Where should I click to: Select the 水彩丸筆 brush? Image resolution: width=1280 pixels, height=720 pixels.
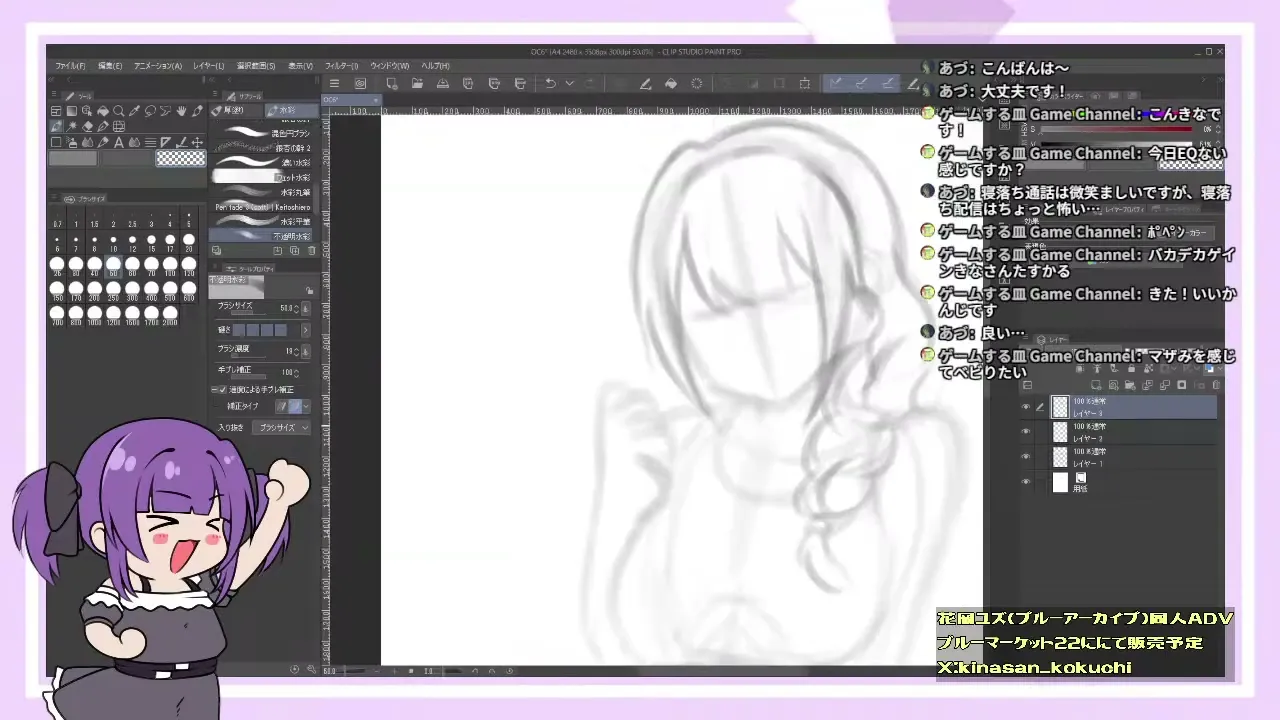[261, 192]
